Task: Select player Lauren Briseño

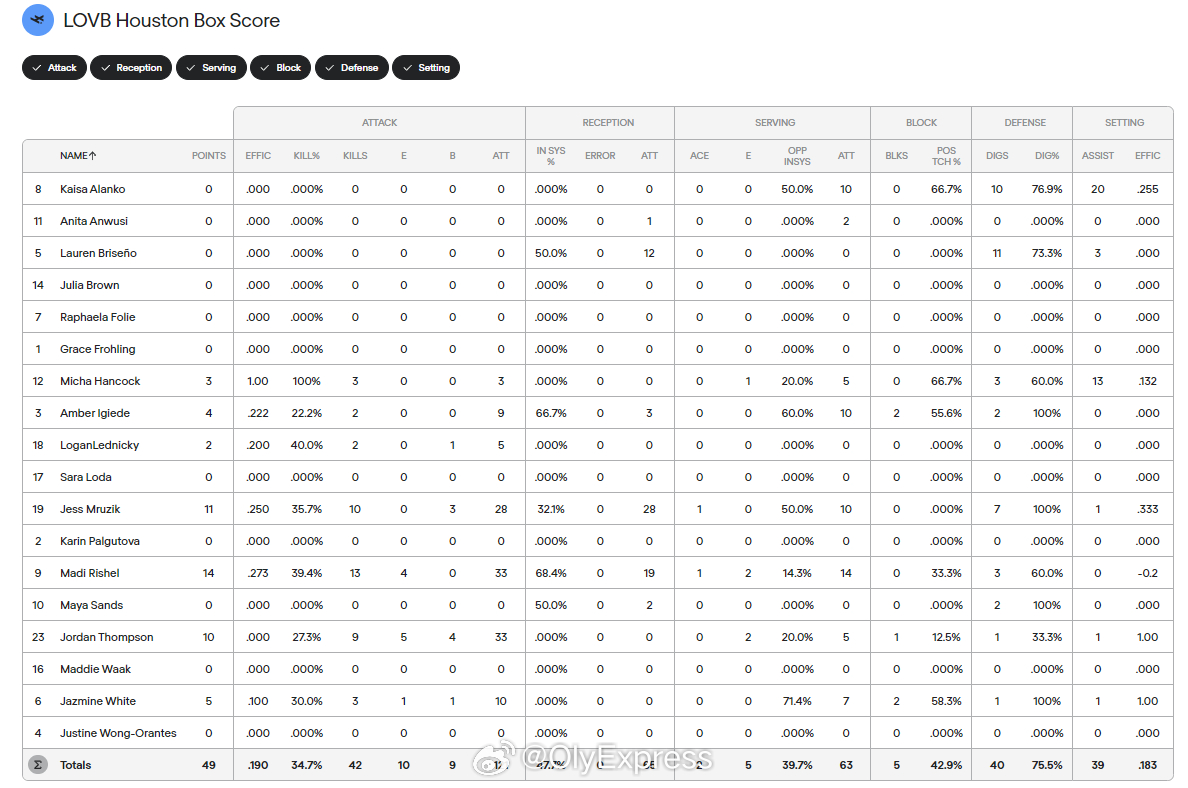Action: coord(98,253)
